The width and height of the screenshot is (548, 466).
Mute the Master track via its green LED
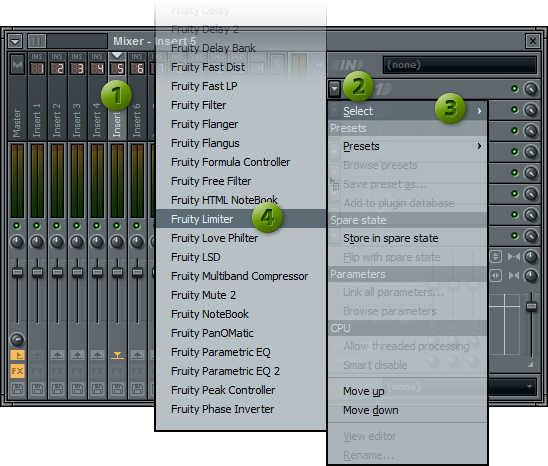pos(17,226)
